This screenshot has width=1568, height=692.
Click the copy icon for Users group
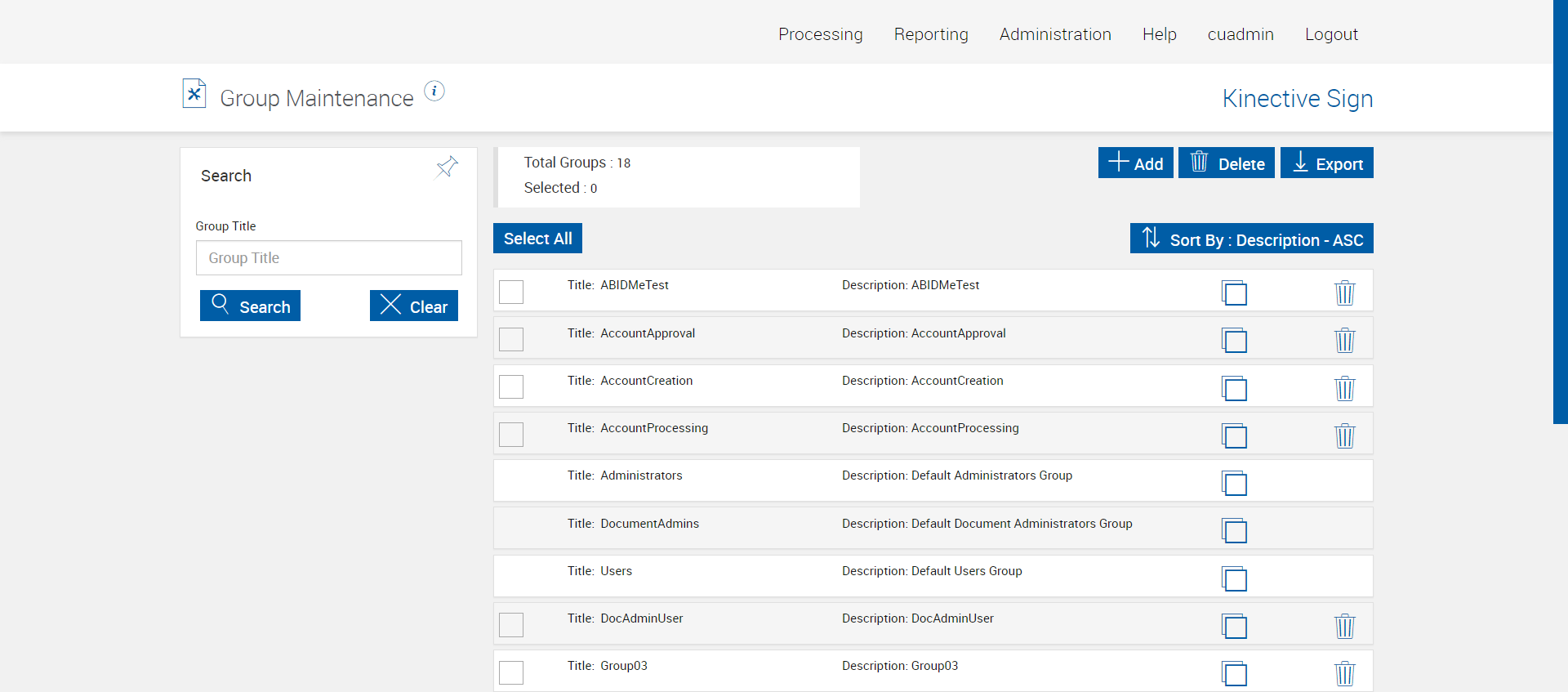(1234, 578)
